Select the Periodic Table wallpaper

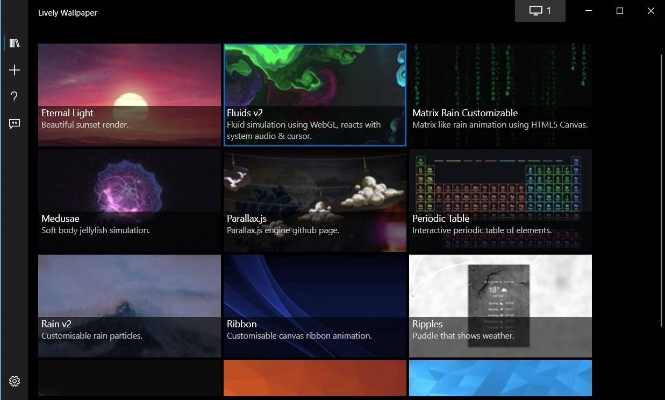[500, 198]
